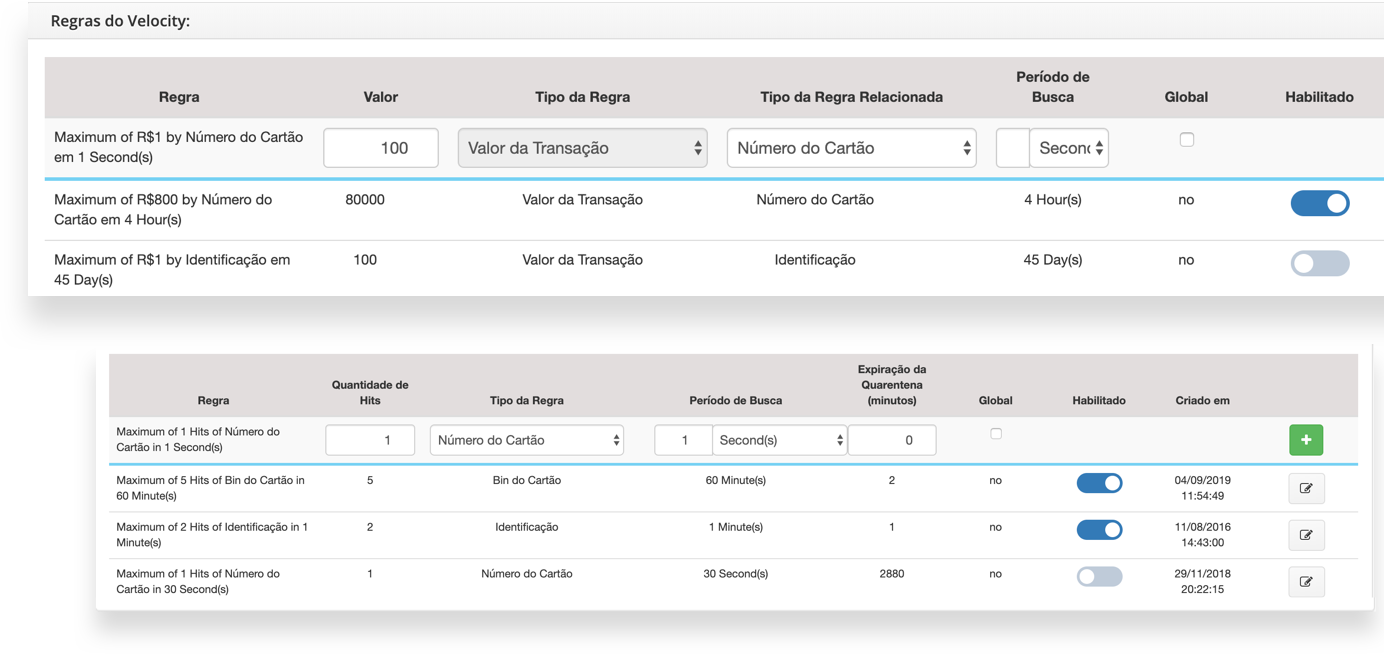Click the 1 Minute(s) period cell

coord(736,527)
